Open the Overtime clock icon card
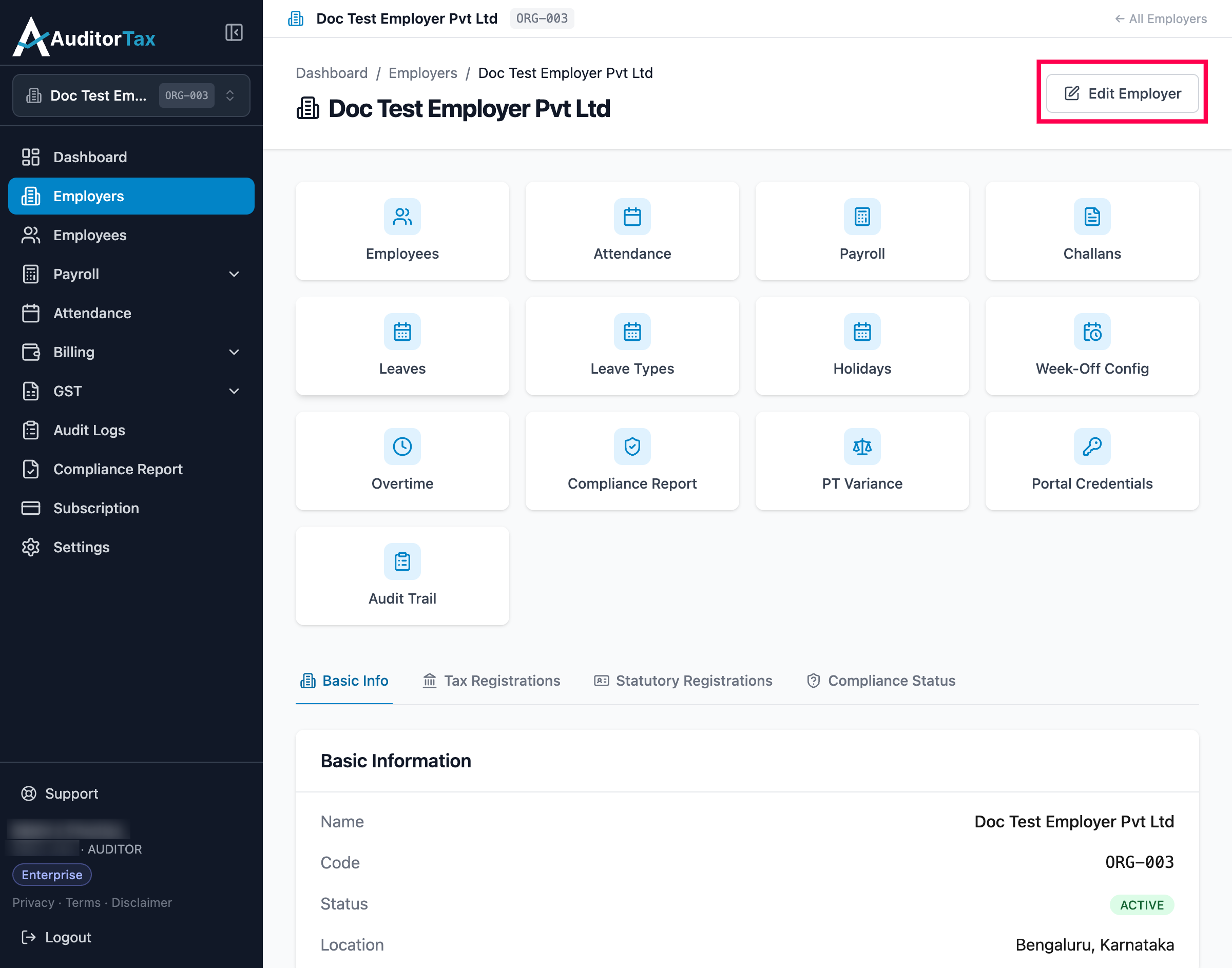This screenshot has height=968, width=1232. point(402,447)
